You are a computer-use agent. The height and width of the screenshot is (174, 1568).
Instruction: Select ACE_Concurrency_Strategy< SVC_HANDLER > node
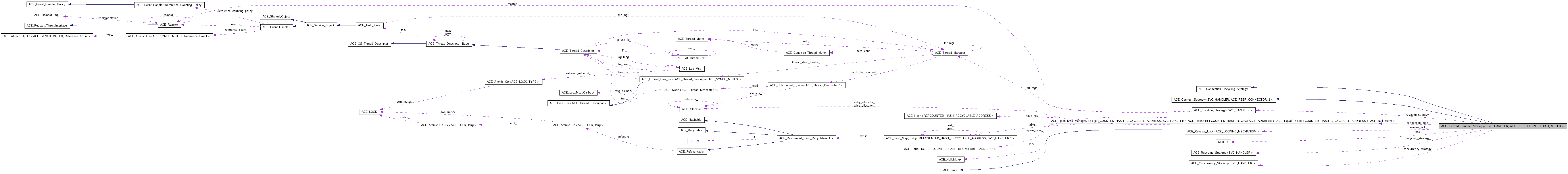tap(1224, 163)
